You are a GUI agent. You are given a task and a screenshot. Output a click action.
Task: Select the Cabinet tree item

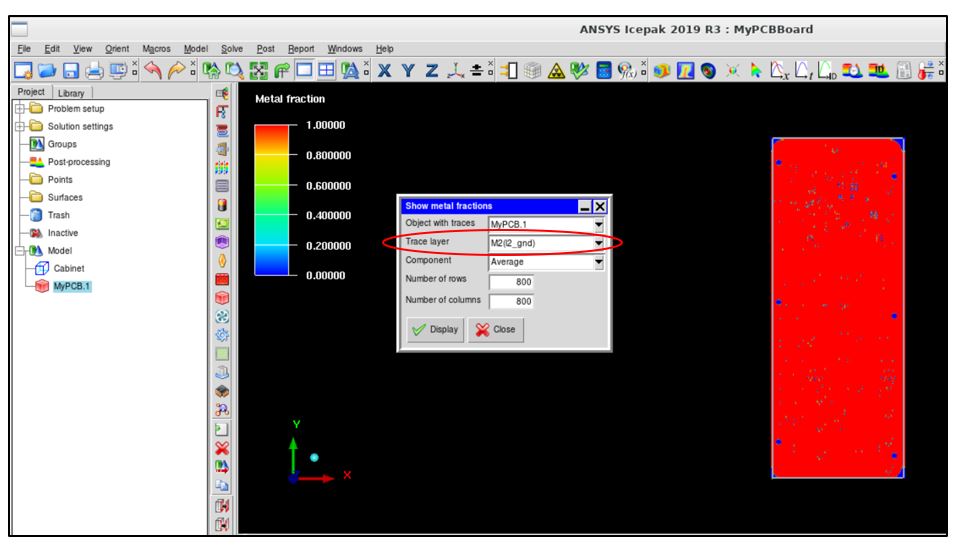point(69,268)
